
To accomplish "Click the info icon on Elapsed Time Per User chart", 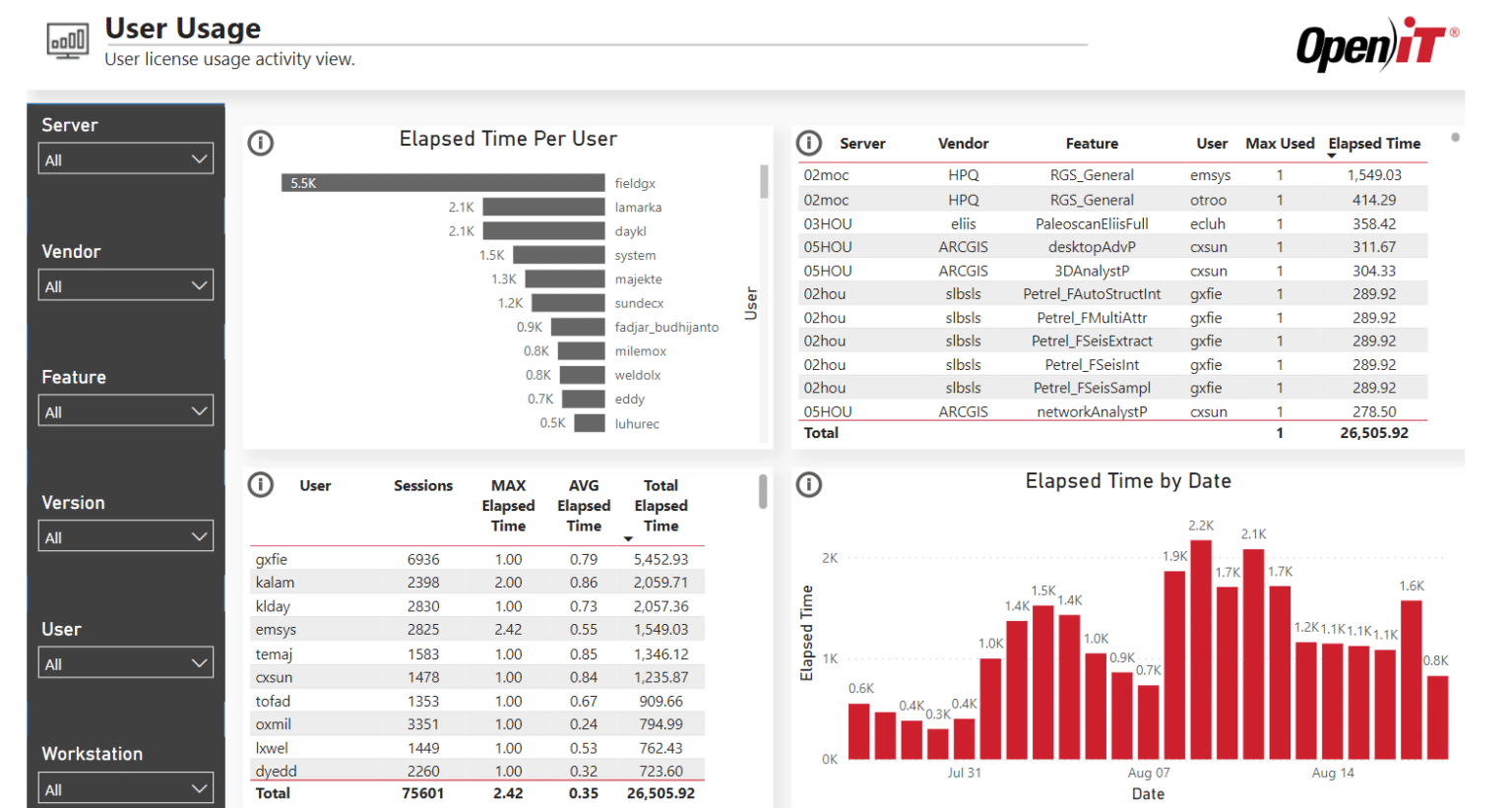I will click(260, 143).
